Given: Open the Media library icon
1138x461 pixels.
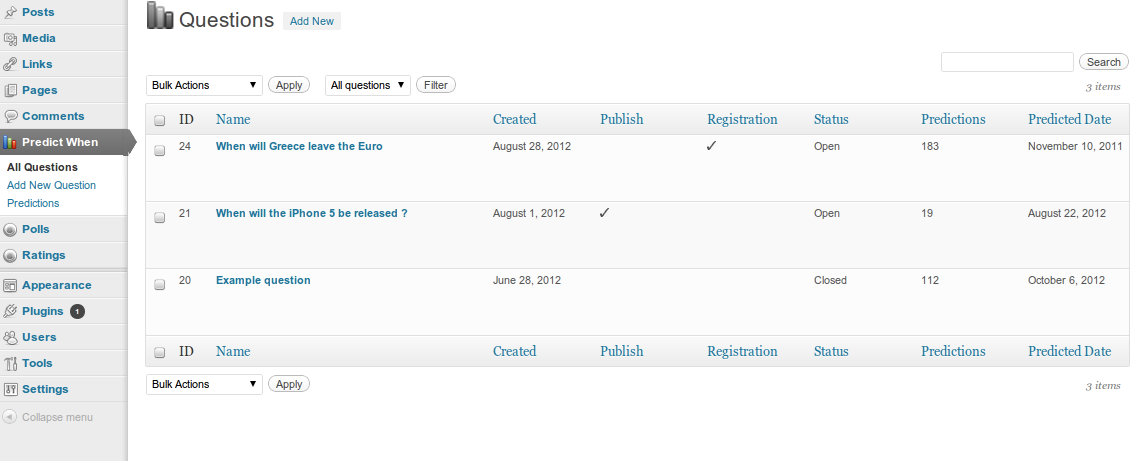Looking at the screenshot, I should coord(10,38).
